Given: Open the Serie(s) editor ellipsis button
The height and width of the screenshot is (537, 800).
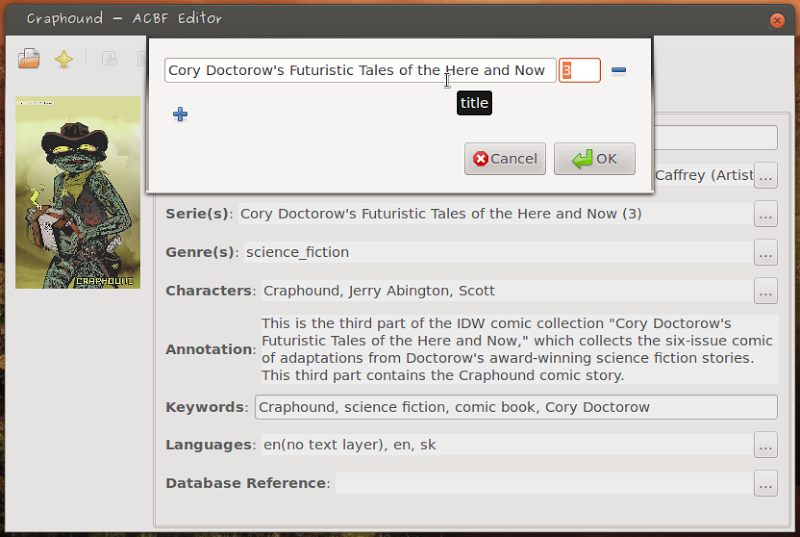Looking at the screenshot, I should 765,214.
